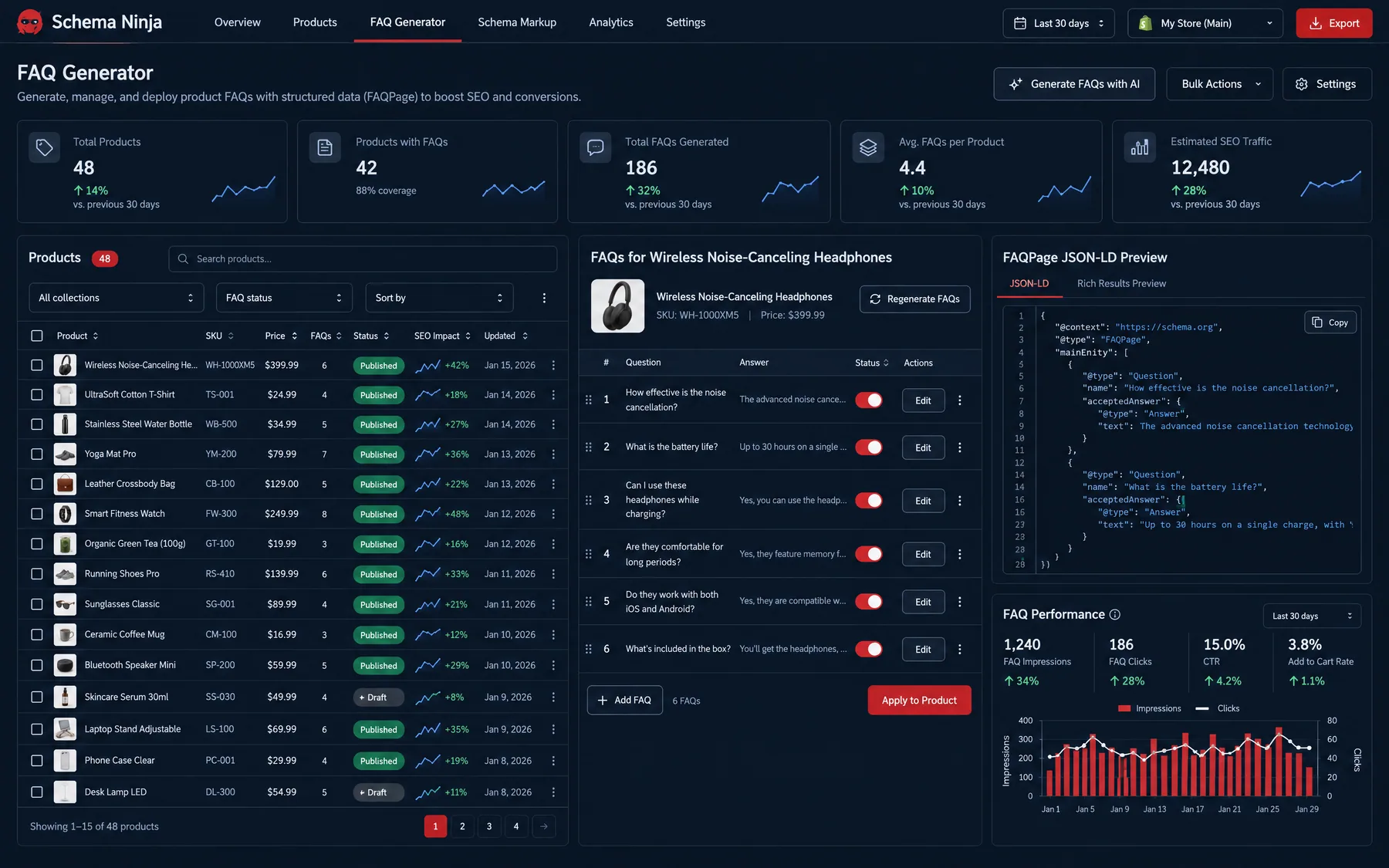The image size is (1389, 868).
Task: Click the headphones product thumbnail in FAQ panel
Action: coord(617,306)
